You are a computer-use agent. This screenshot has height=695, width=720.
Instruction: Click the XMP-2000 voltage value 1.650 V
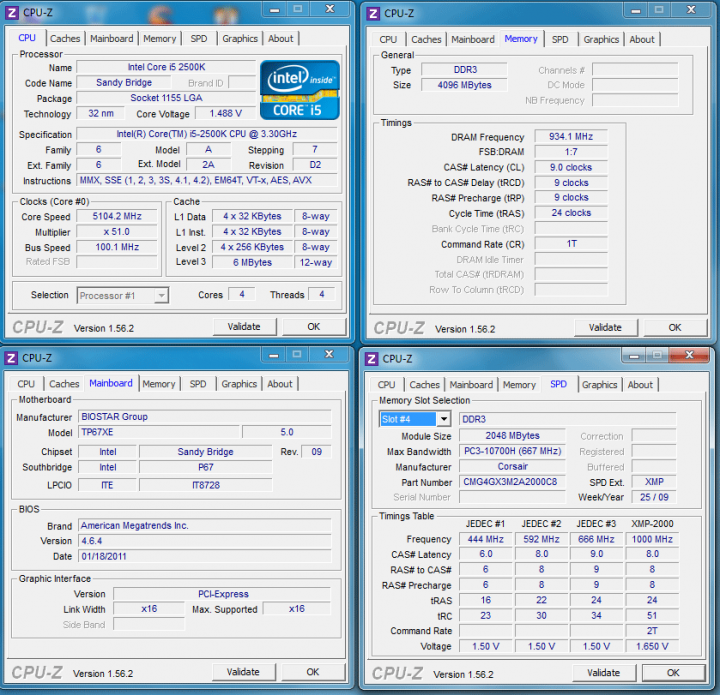pos(652,646)
